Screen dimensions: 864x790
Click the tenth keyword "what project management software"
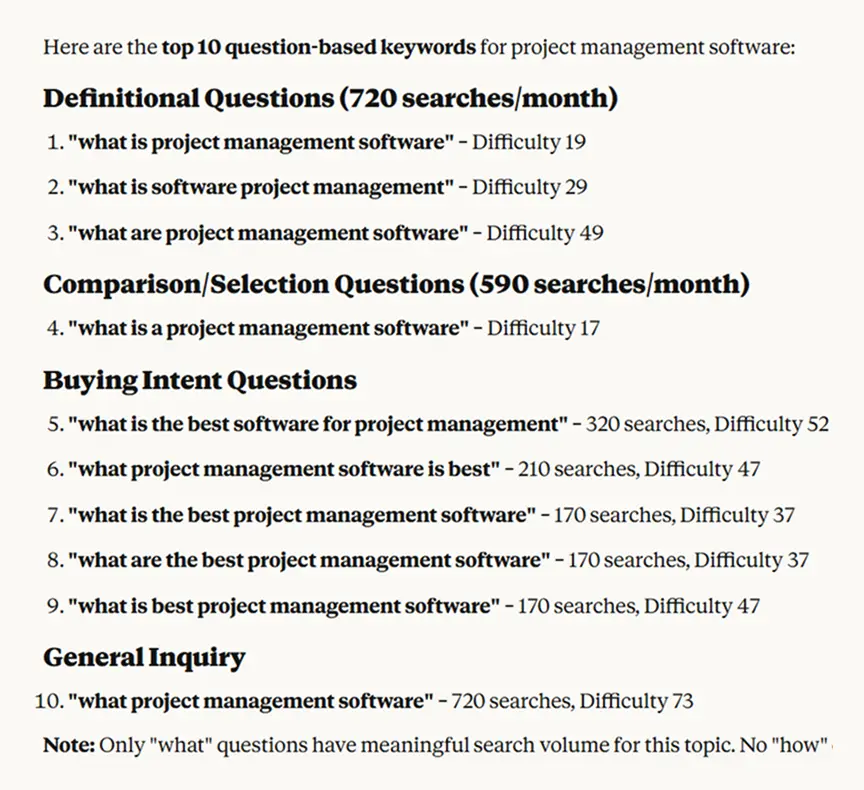coord(251,701)
